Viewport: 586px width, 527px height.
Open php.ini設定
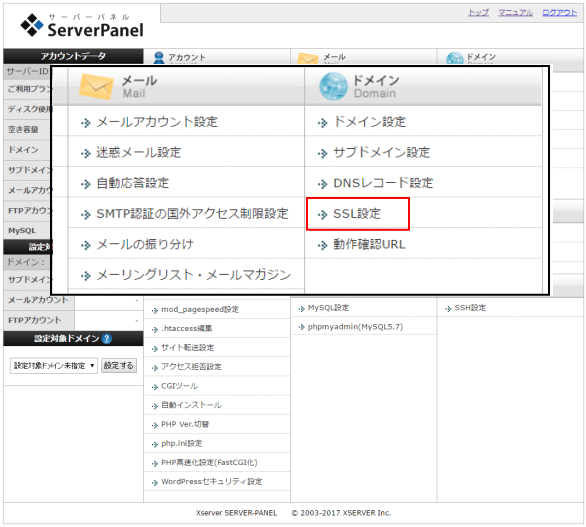[182, 443]
